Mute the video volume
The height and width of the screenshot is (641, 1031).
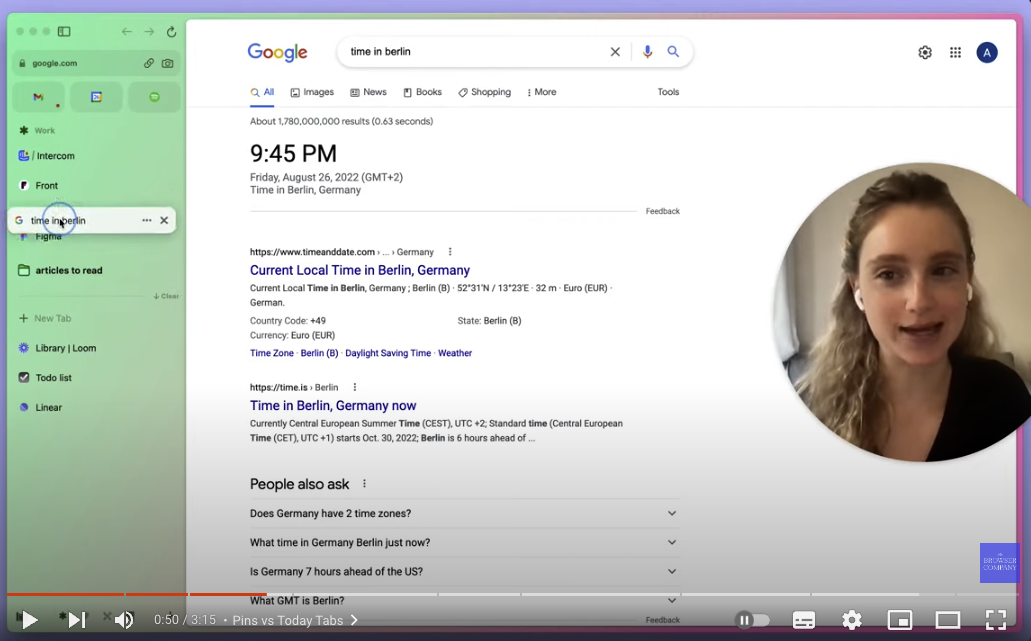(124, 619)
